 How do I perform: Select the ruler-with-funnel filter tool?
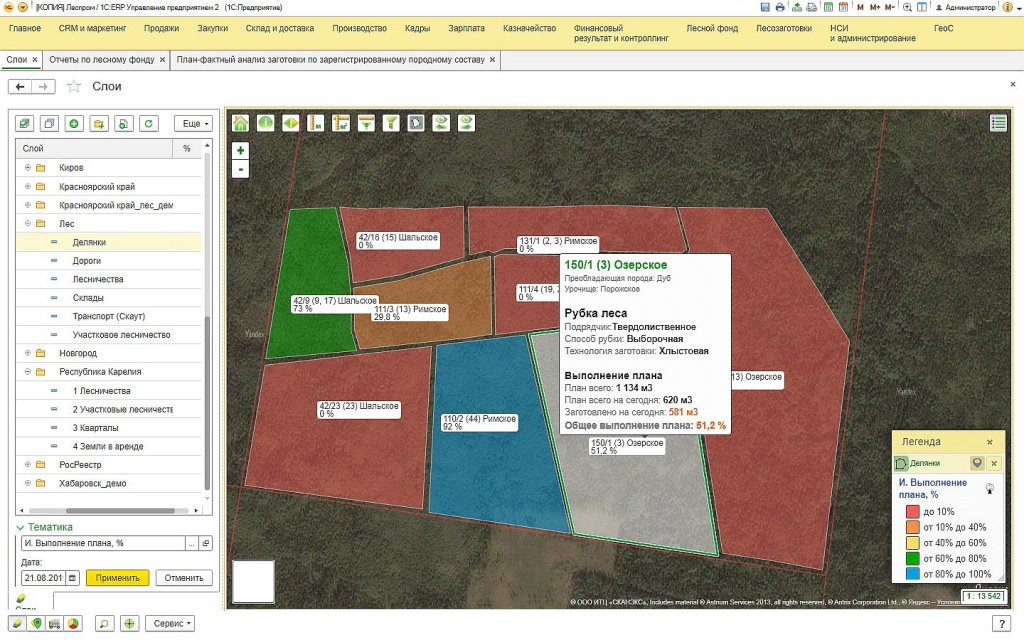[366, 123]
